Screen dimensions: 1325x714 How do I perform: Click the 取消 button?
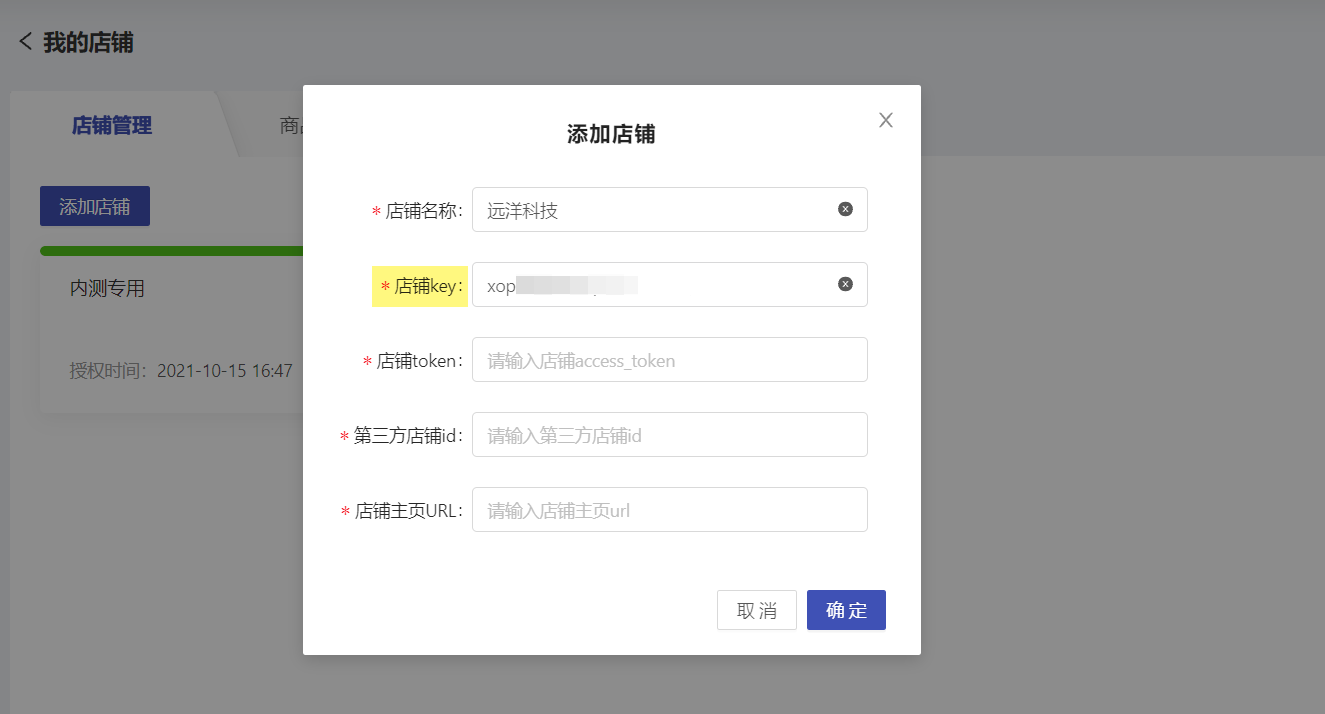pyautogui.click(x=757, y=610)
